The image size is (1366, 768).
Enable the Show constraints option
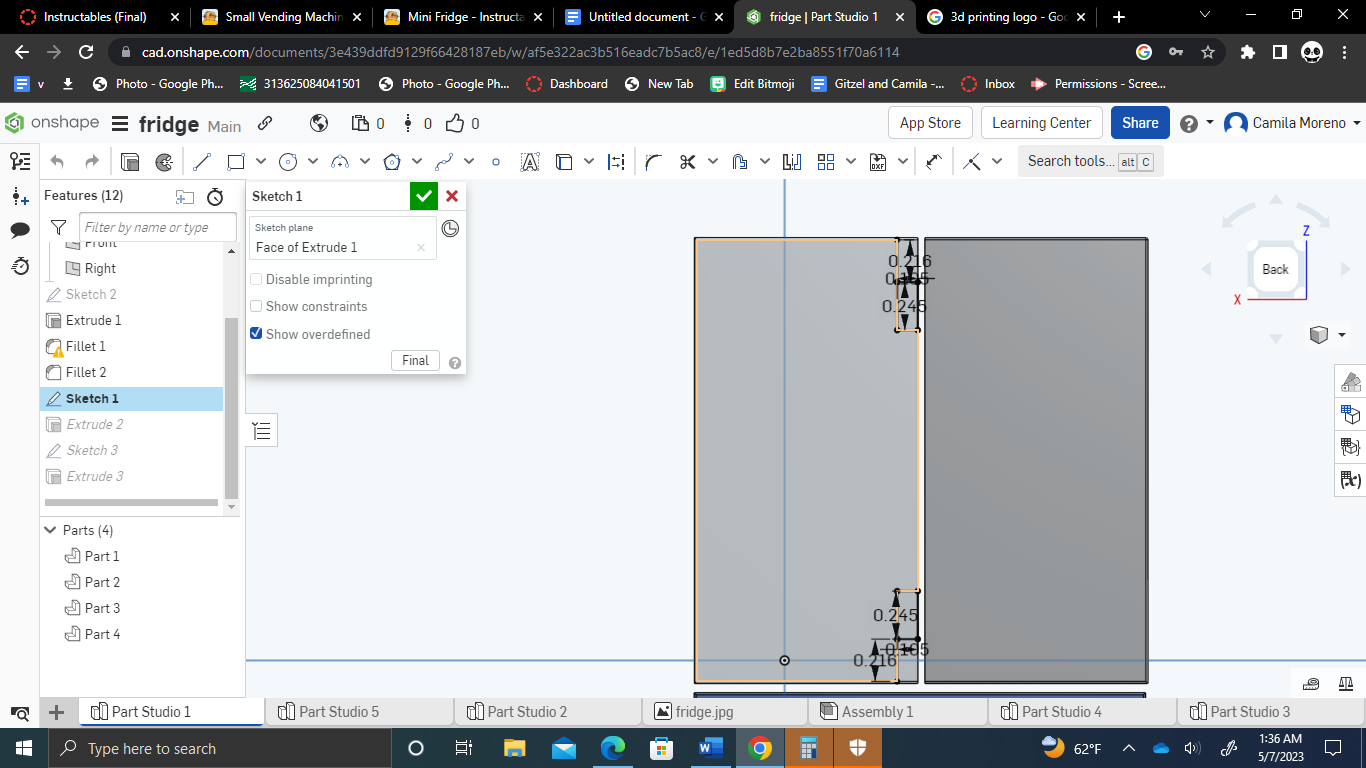(x=256, y=306)
